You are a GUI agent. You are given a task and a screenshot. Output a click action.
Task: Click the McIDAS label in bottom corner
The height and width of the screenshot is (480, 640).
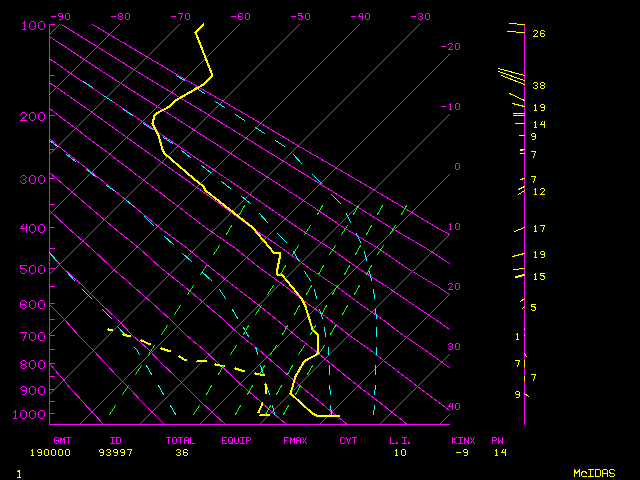pyautogui.click(x=593, y=472)
